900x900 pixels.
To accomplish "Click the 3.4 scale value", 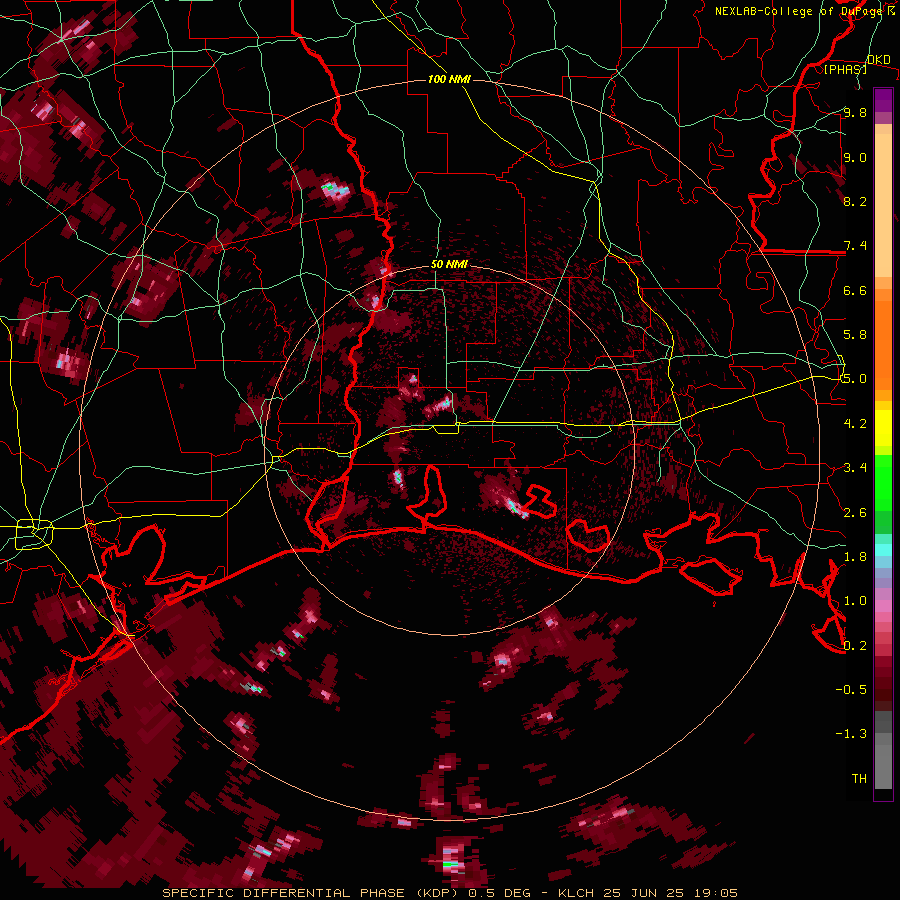I will point(855,468).
